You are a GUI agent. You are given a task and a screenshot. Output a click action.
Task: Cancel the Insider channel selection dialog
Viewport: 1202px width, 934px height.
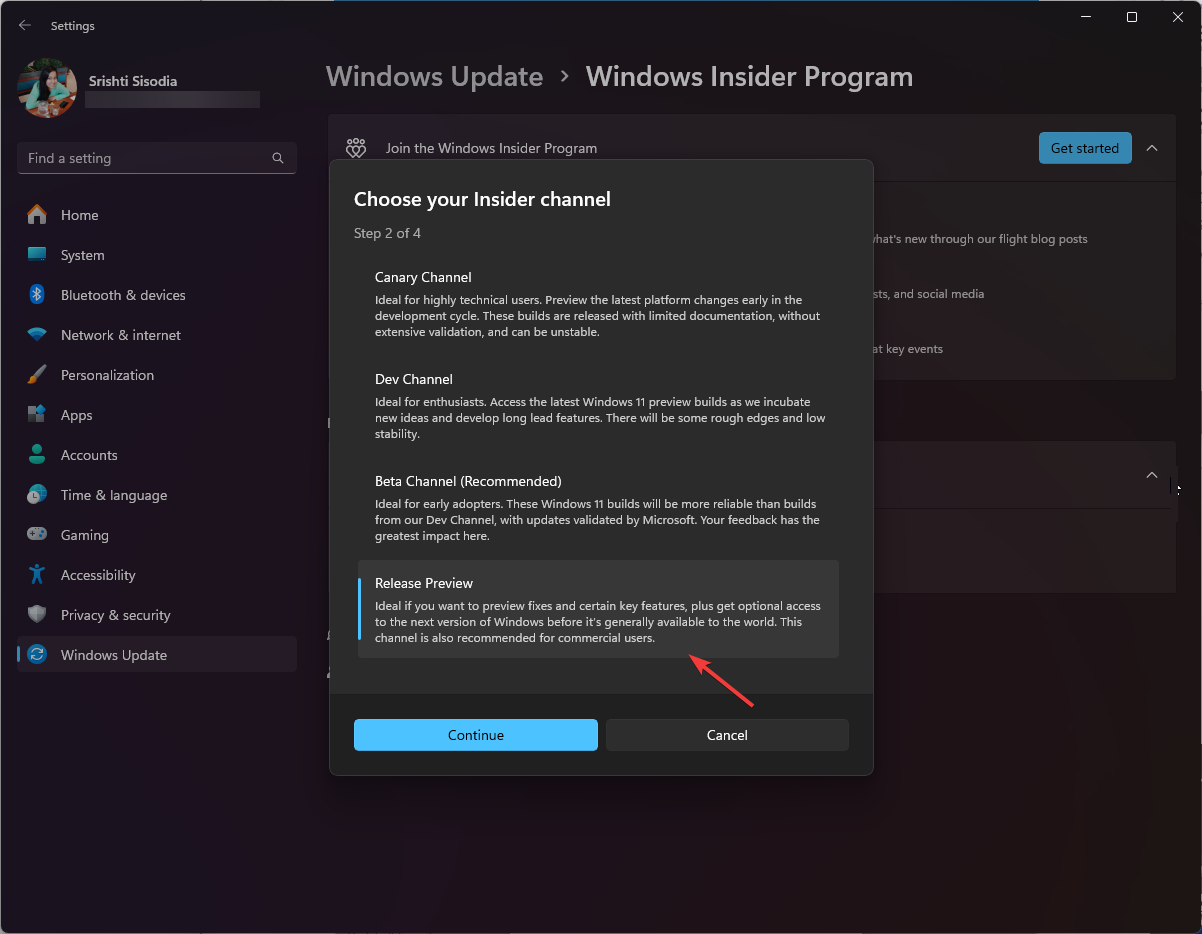coord(727,735)
